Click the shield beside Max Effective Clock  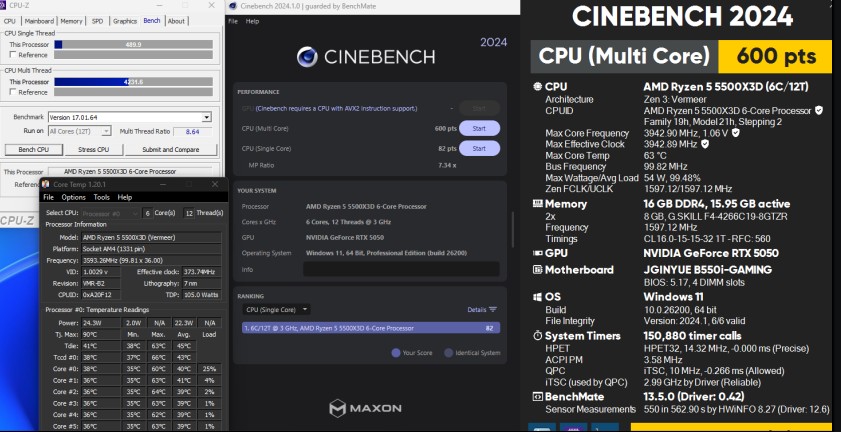click(x=705, y=144)
